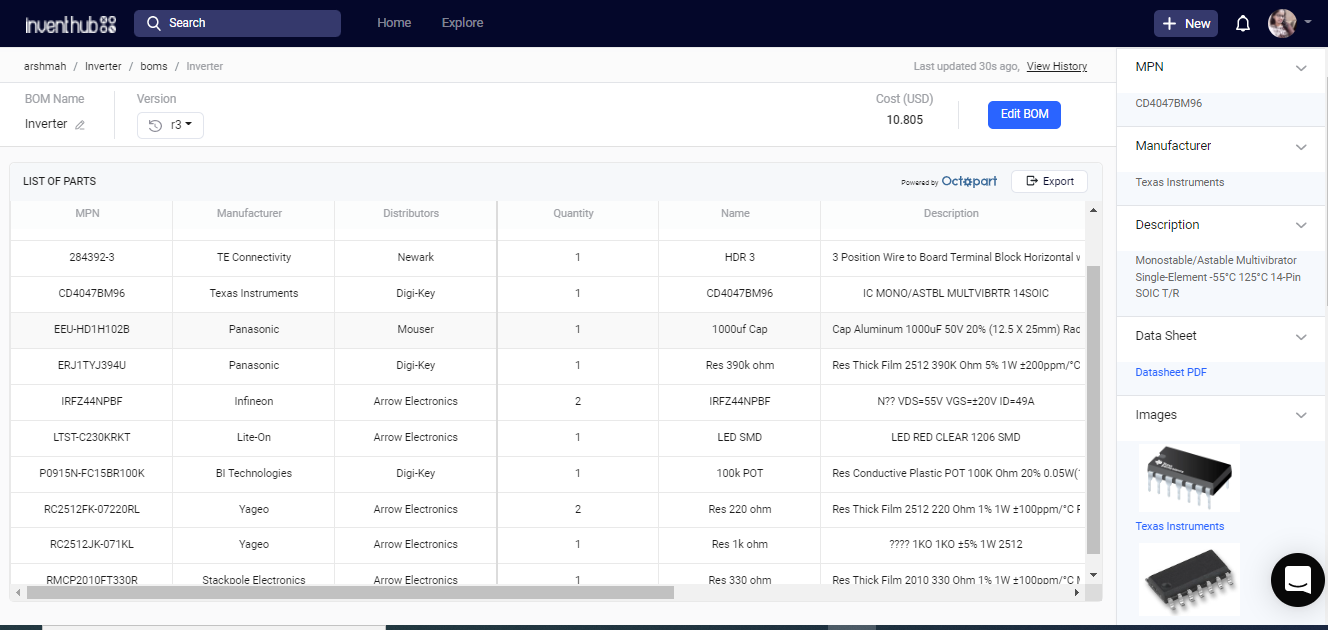Click the Res 220 ohm name cell
Image resolution: width=1328 pixels, height=630 pixels.
pyautogui.click(x=740, y=510)
